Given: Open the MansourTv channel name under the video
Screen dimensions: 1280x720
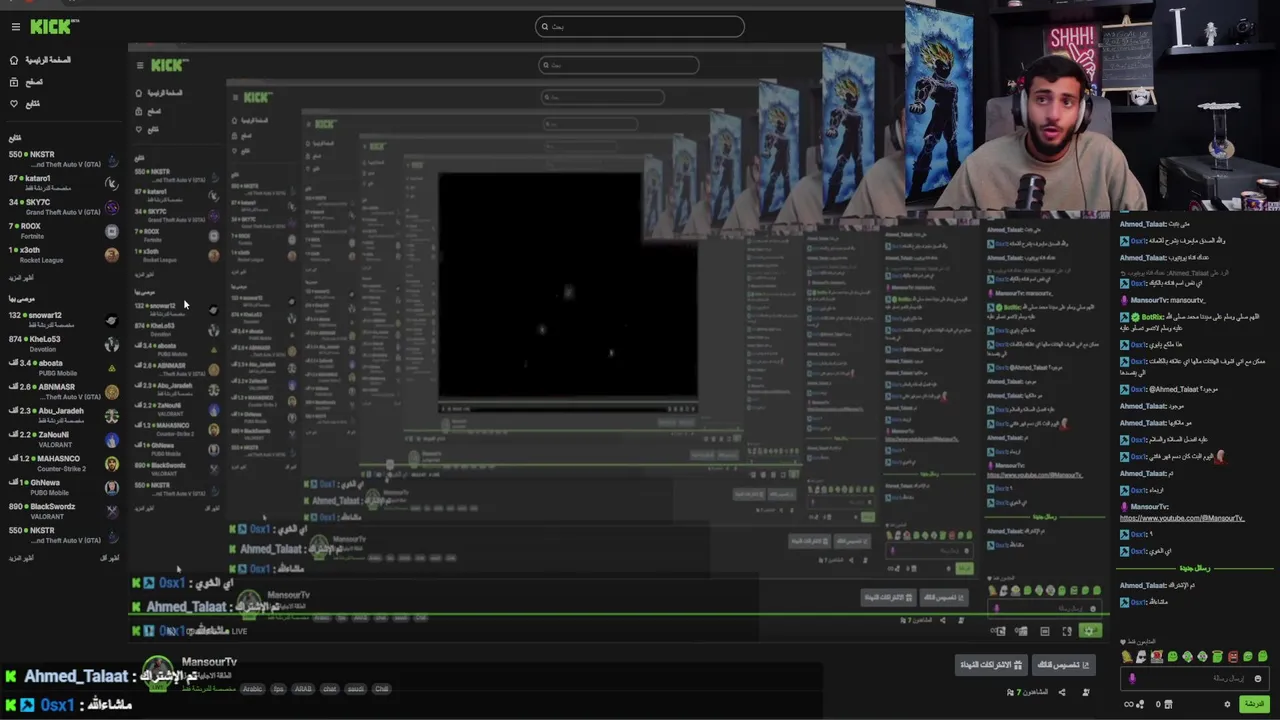Looking at the screenshot, I should (x=209, y=662).
